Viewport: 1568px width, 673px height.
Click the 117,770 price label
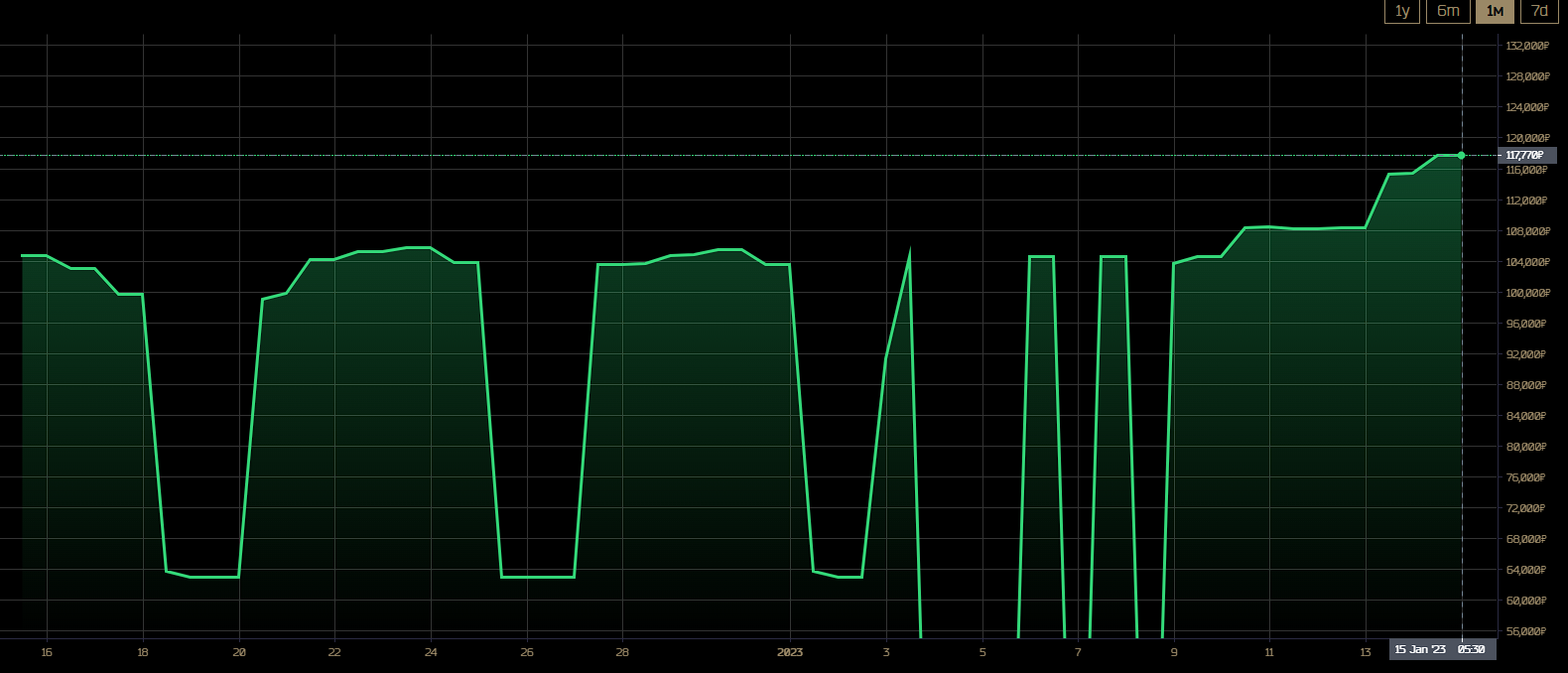tap(1526, 156)
